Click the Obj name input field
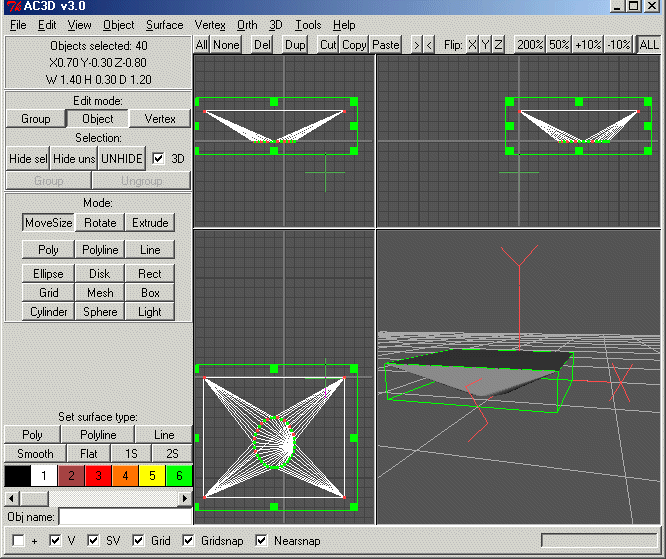The image size is (666, 559). 125,517
